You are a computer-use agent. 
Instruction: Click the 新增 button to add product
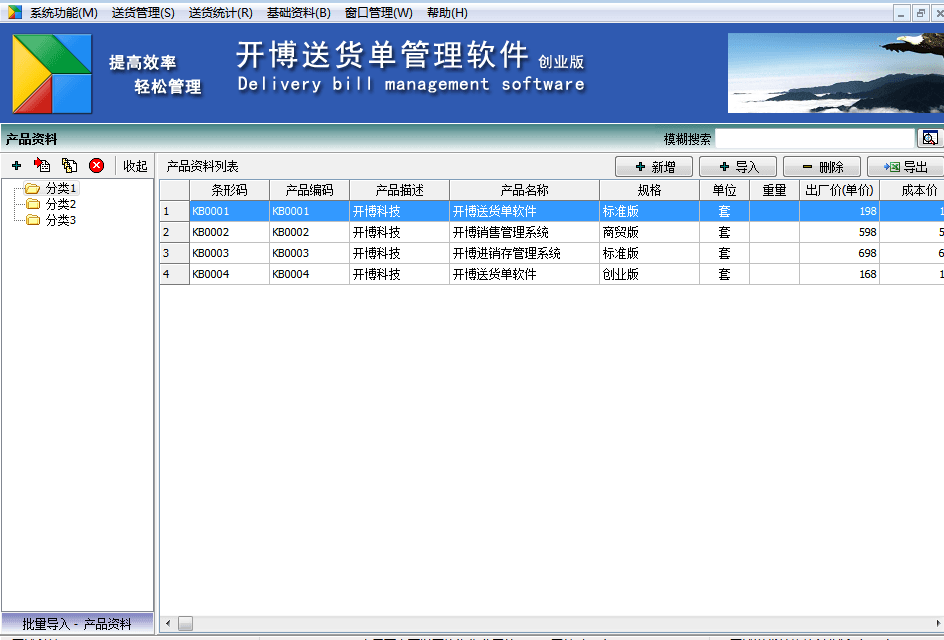[x=654, y=167]
